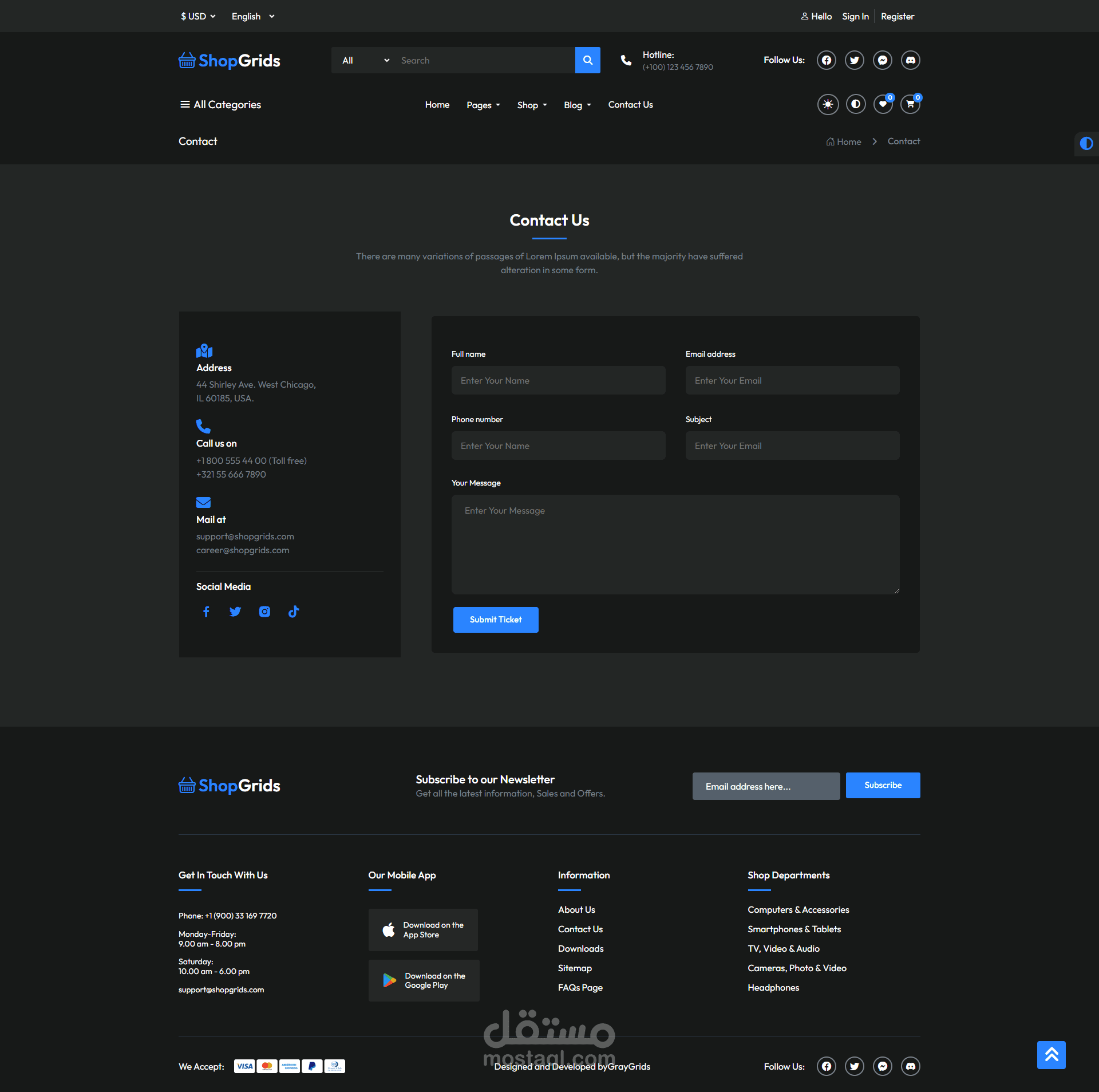Open the wishlist heart icon

[883, 104]
